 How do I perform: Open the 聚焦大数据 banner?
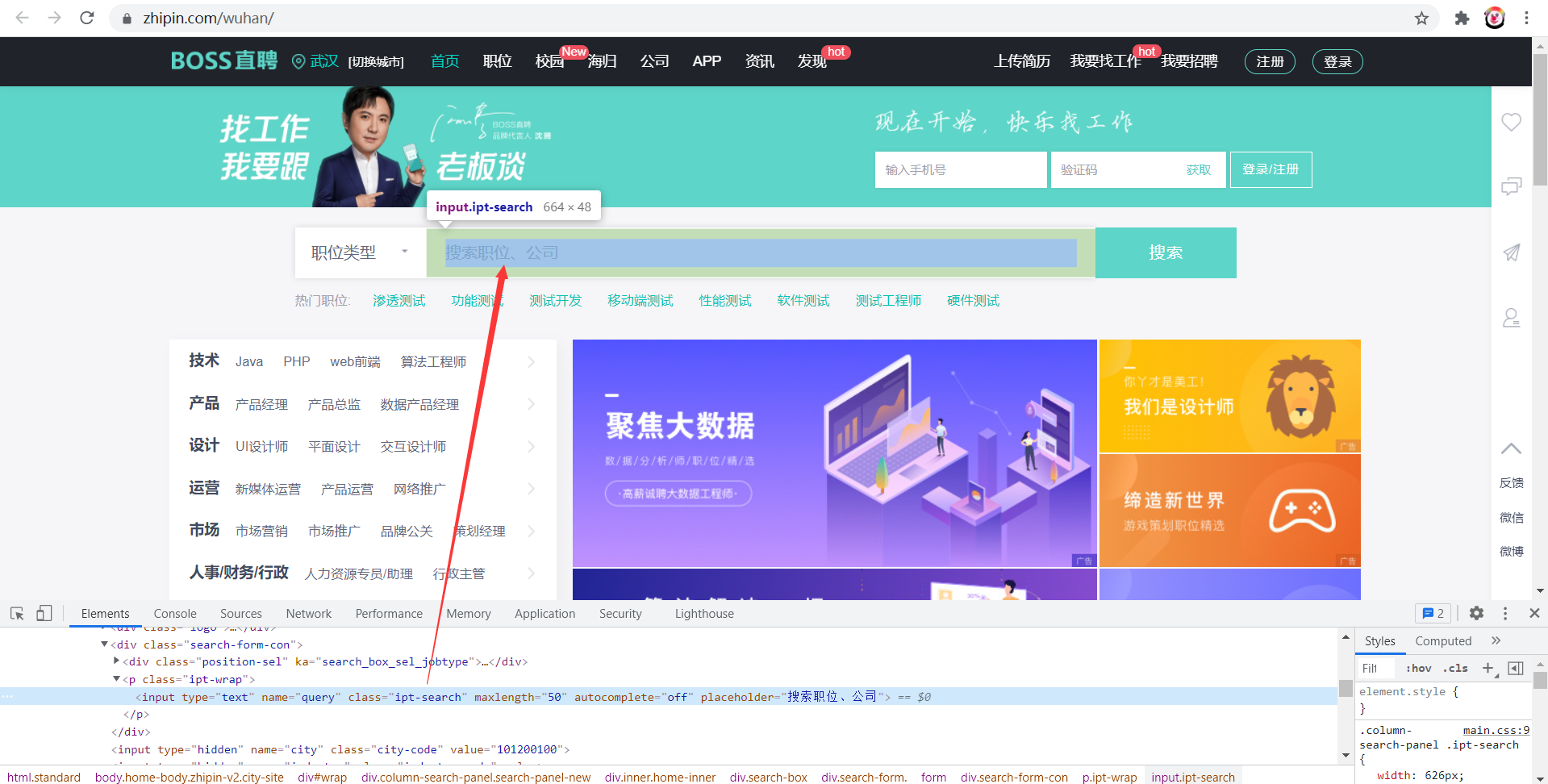834,453
